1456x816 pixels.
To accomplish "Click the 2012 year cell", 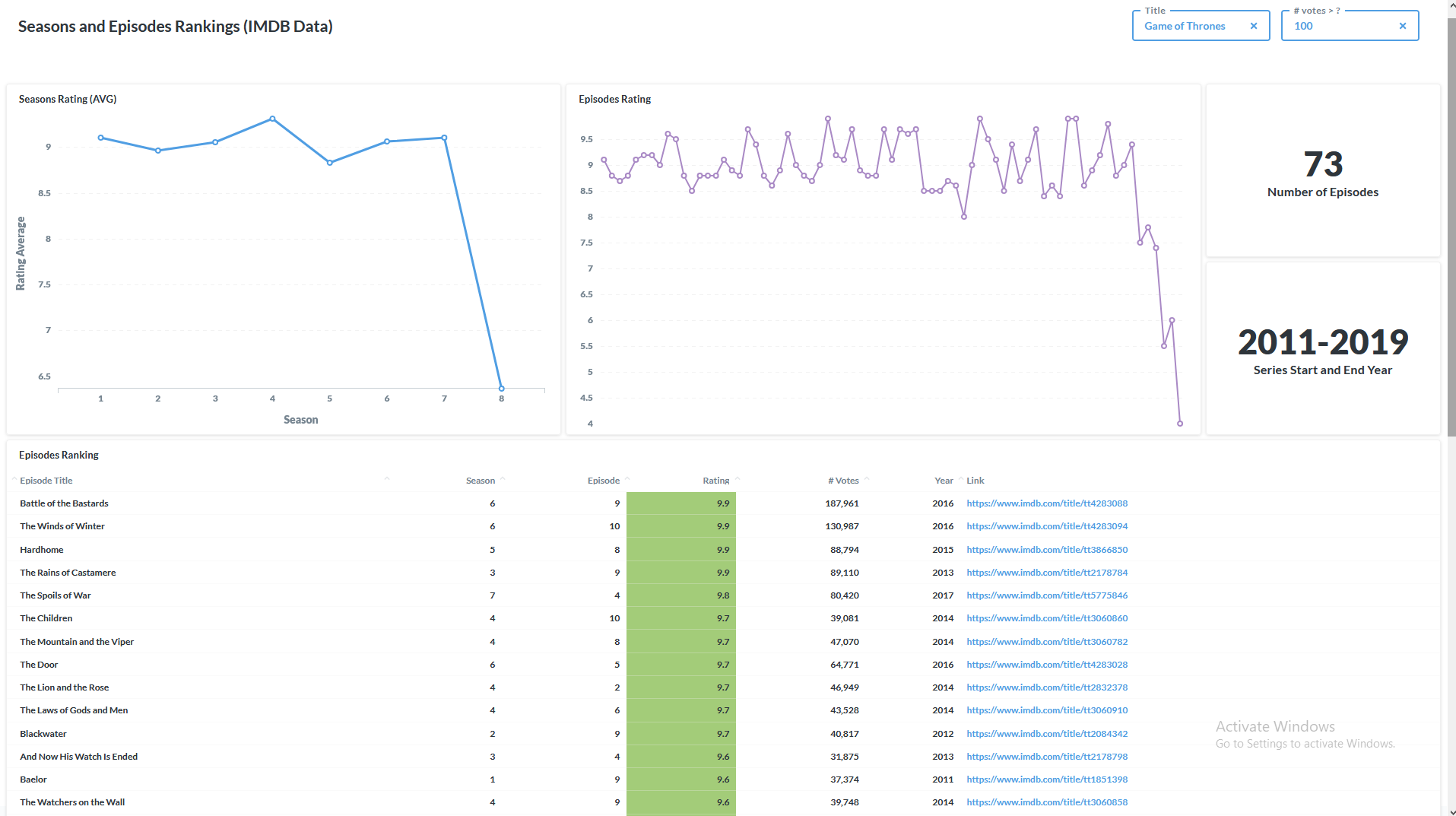I will pyautogui.click(x=943, y=734).
